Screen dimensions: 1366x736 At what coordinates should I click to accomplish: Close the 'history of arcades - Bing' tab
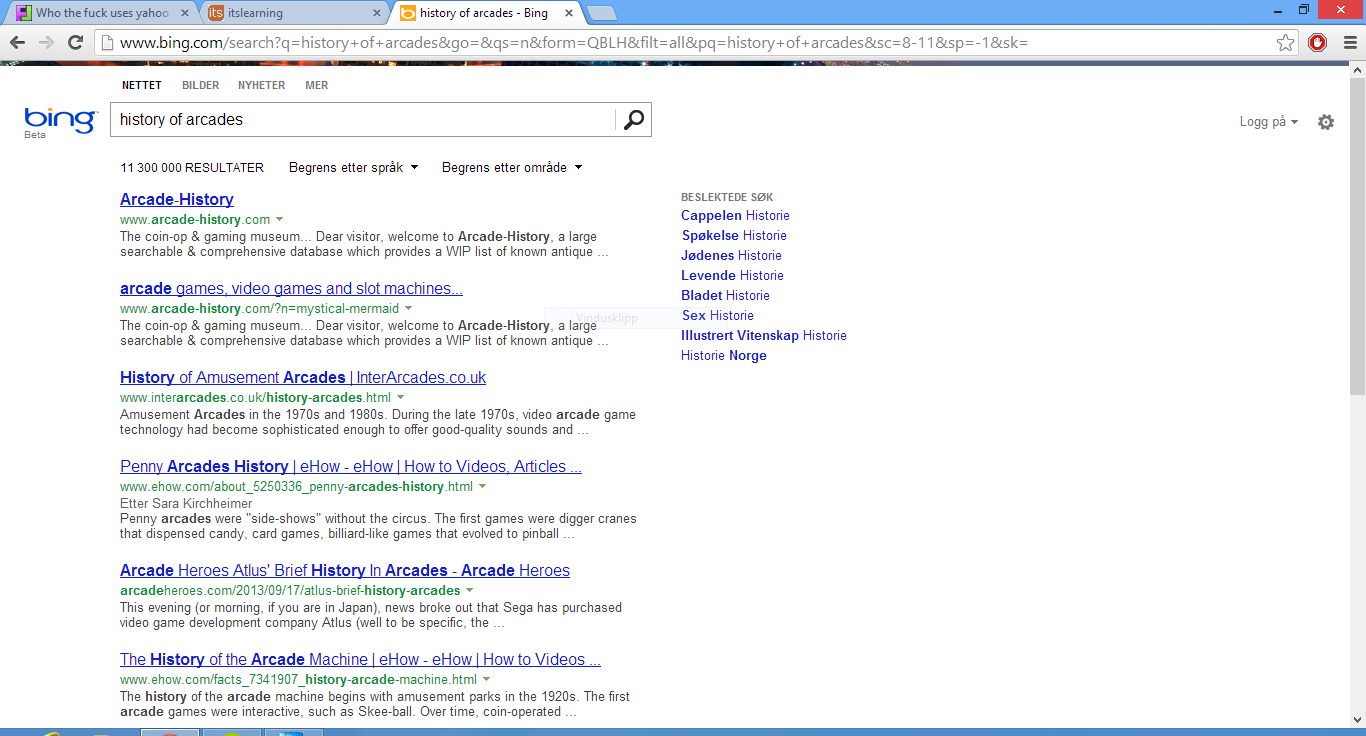pos(568,13)
